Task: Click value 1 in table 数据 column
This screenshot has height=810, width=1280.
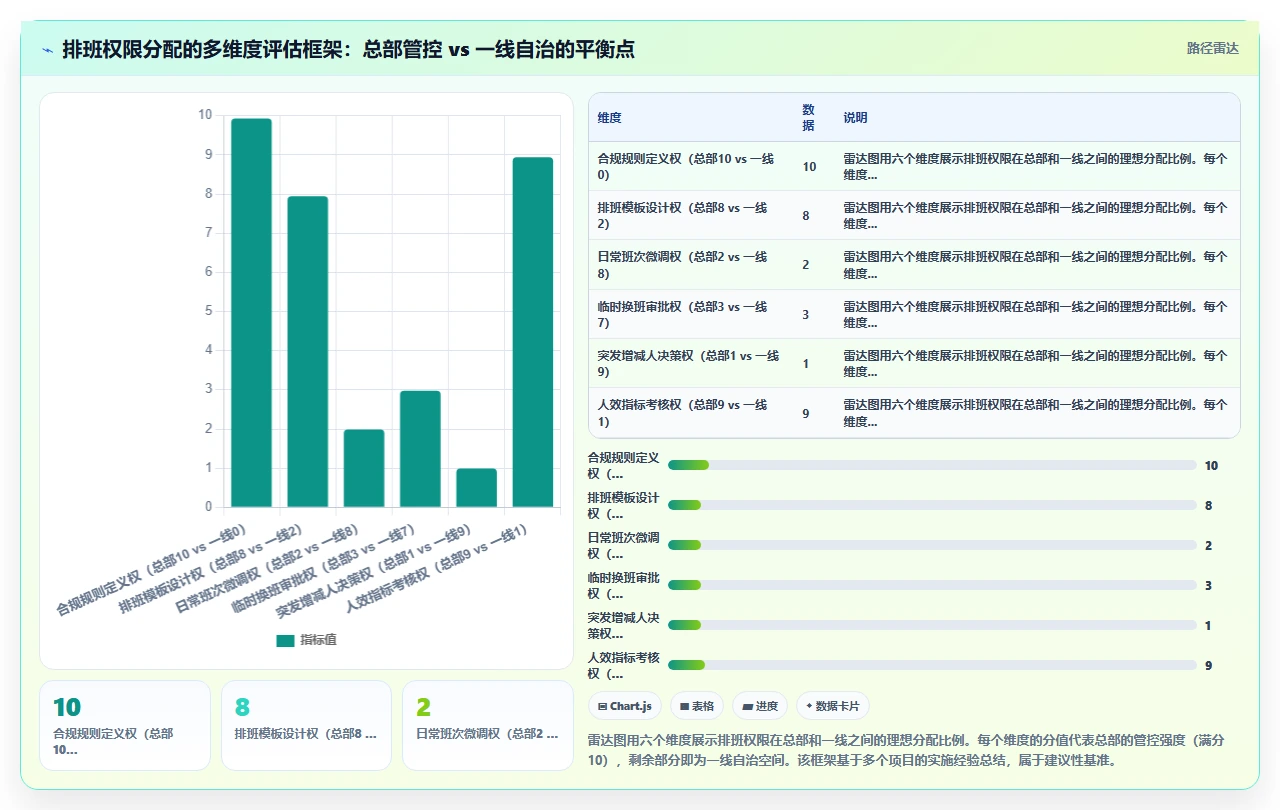Action: pyautogui.click(x=806, y=364)
